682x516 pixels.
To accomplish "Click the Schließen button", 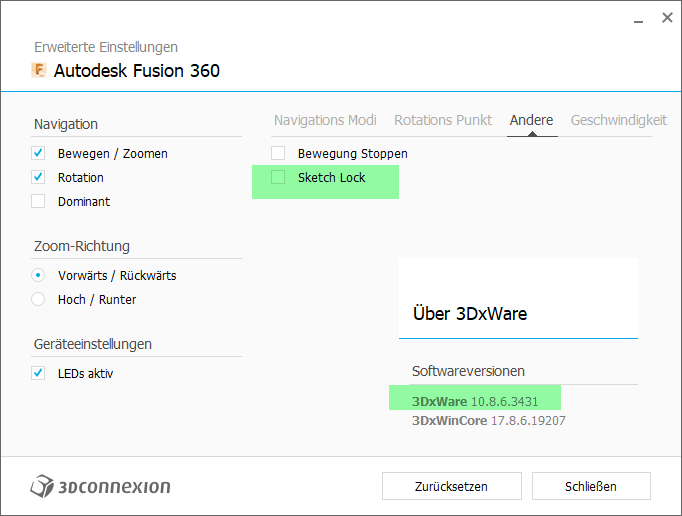I will point(591,487).
